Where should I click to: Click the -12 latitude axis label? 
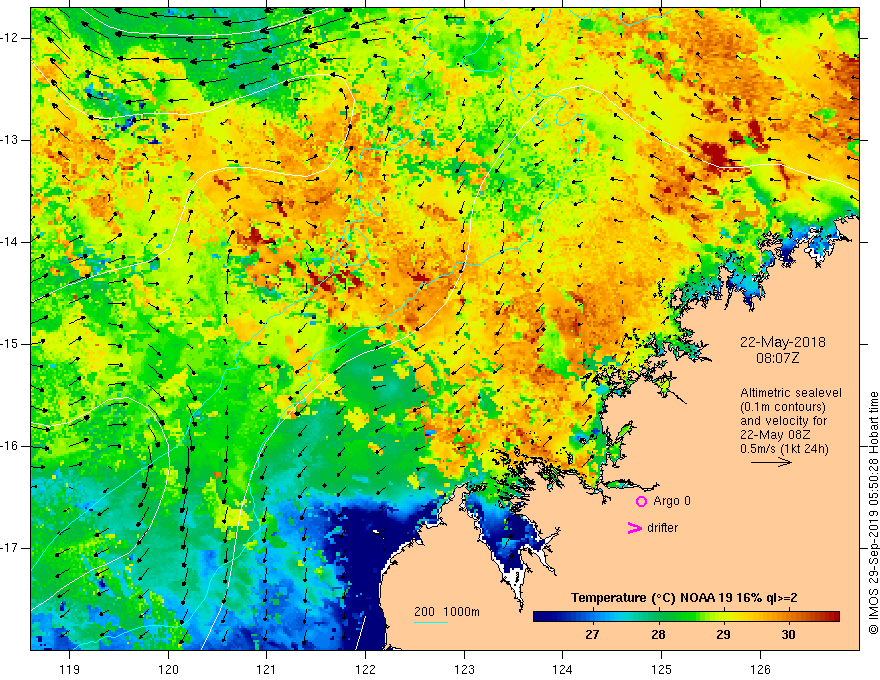click(10, 38)
